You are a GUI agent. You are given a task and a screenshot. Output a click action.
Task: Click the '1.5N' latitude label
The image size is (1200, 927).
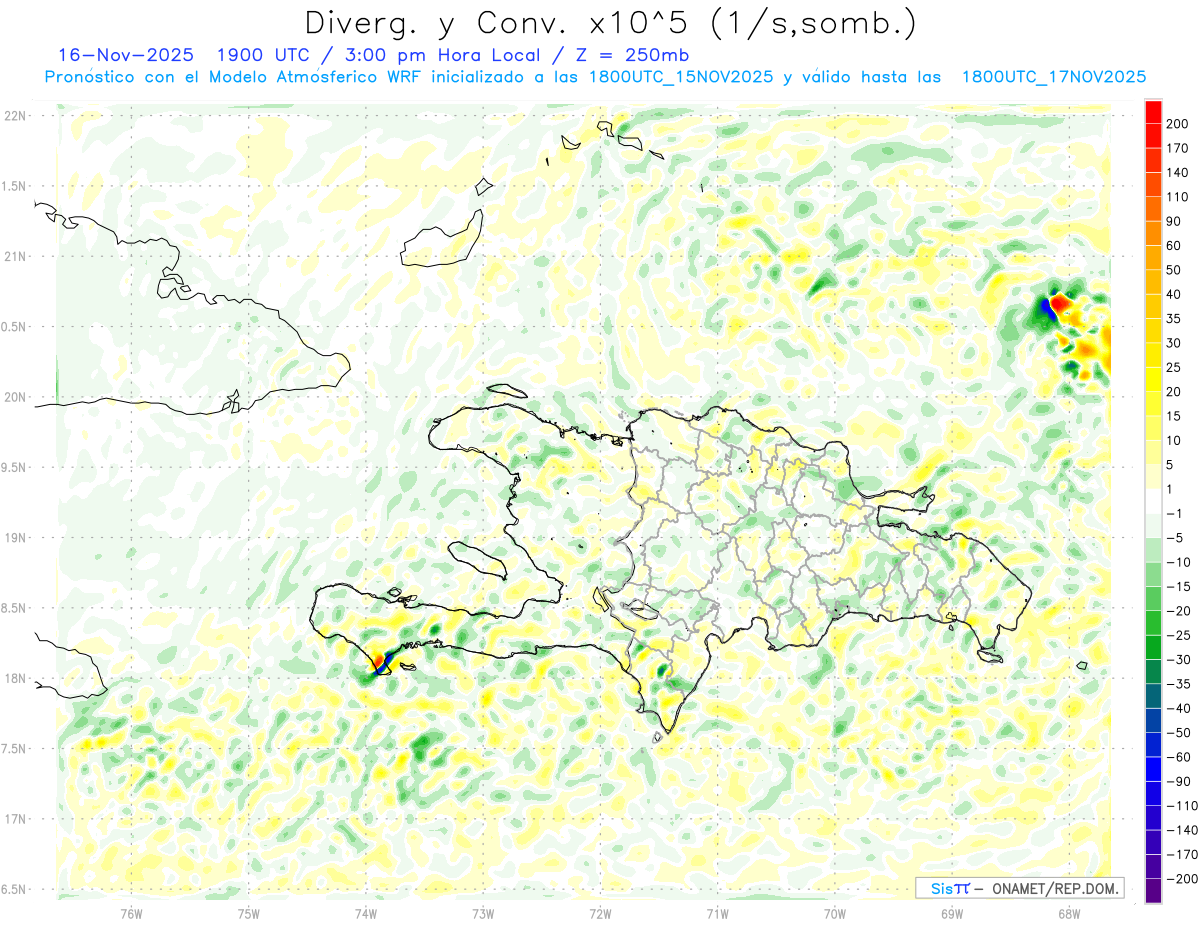point(15,186)
